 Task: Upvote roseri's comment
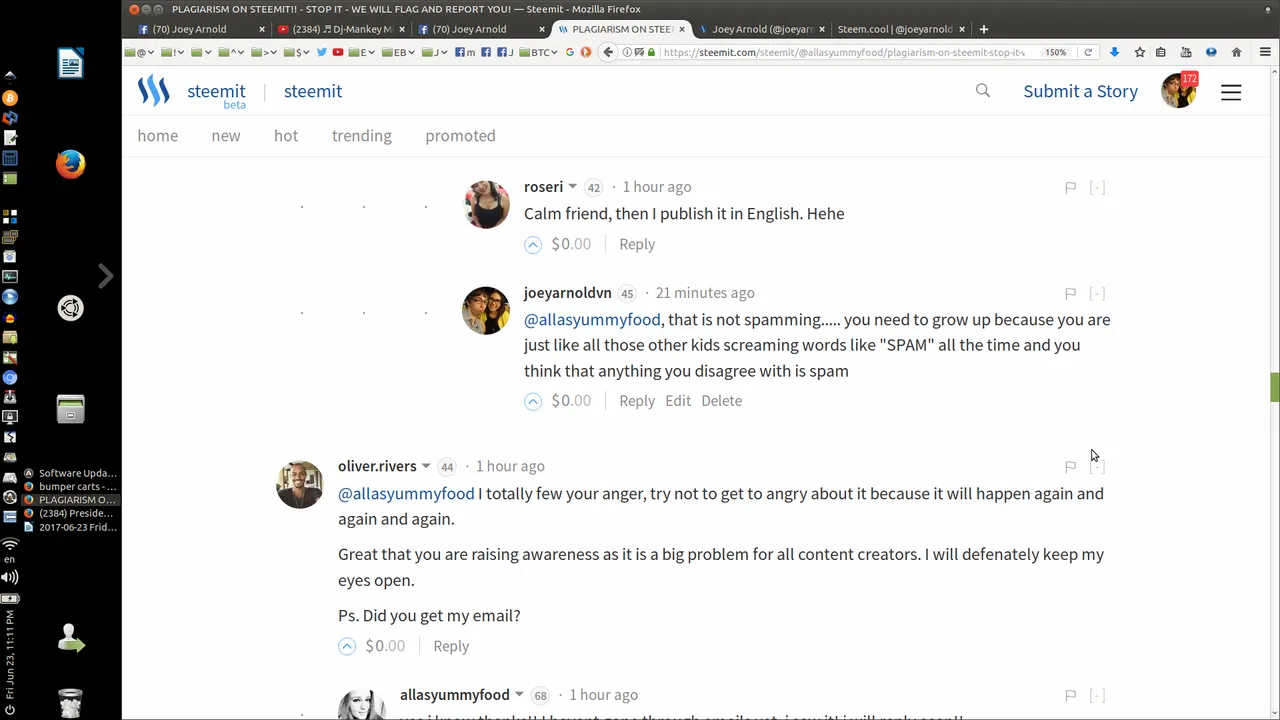533,244
